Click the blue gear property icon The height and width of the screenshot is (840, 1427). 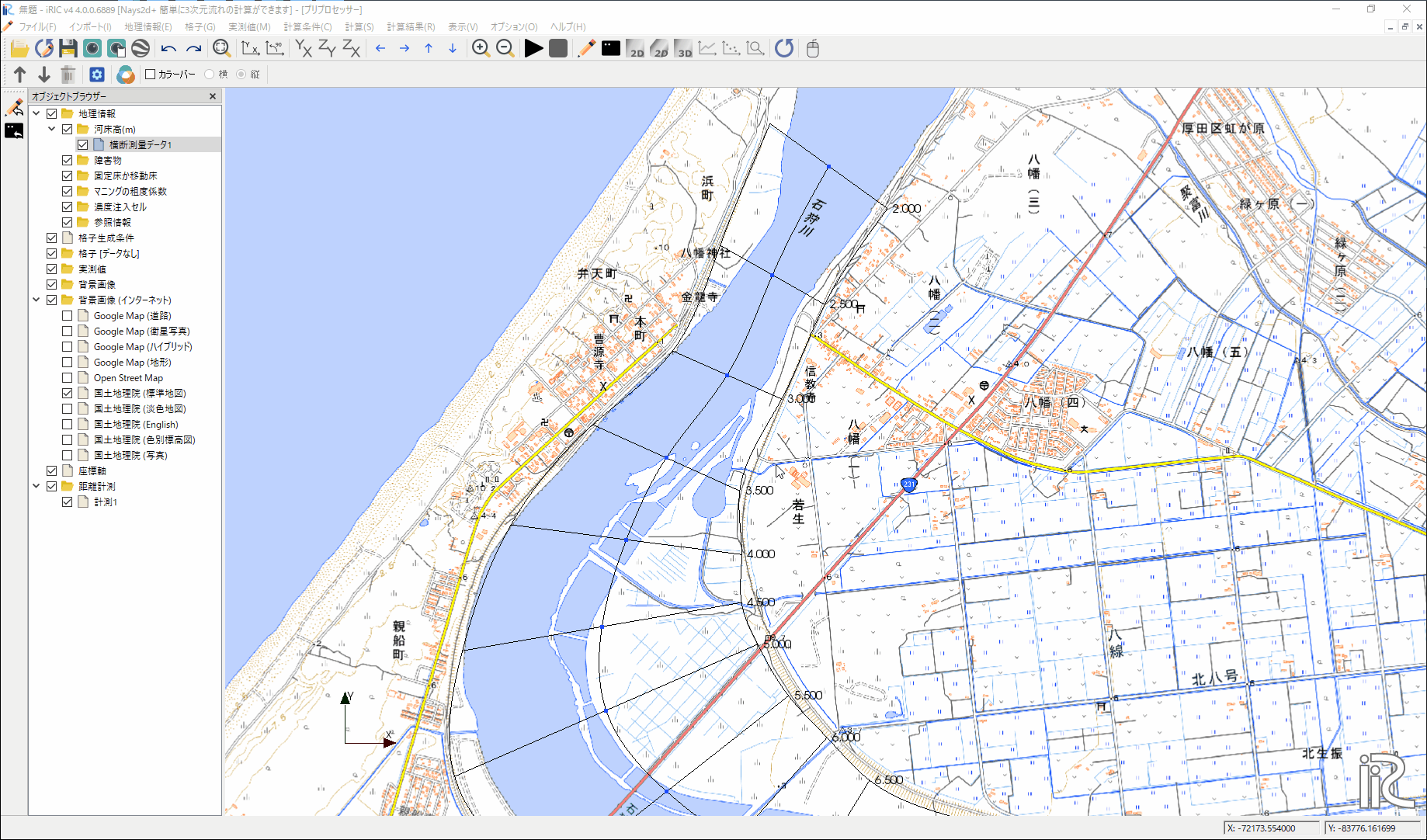97,75
